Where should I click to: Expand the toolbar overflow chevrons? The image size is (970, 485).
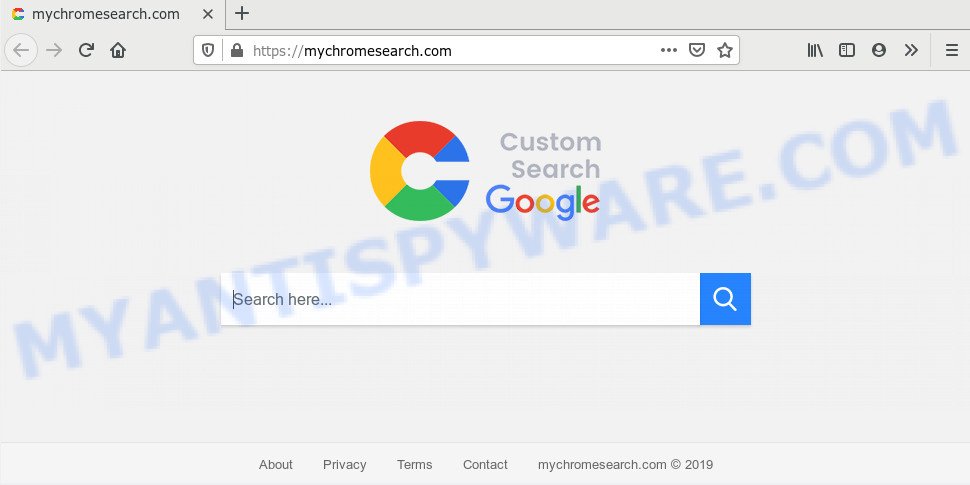911,50
